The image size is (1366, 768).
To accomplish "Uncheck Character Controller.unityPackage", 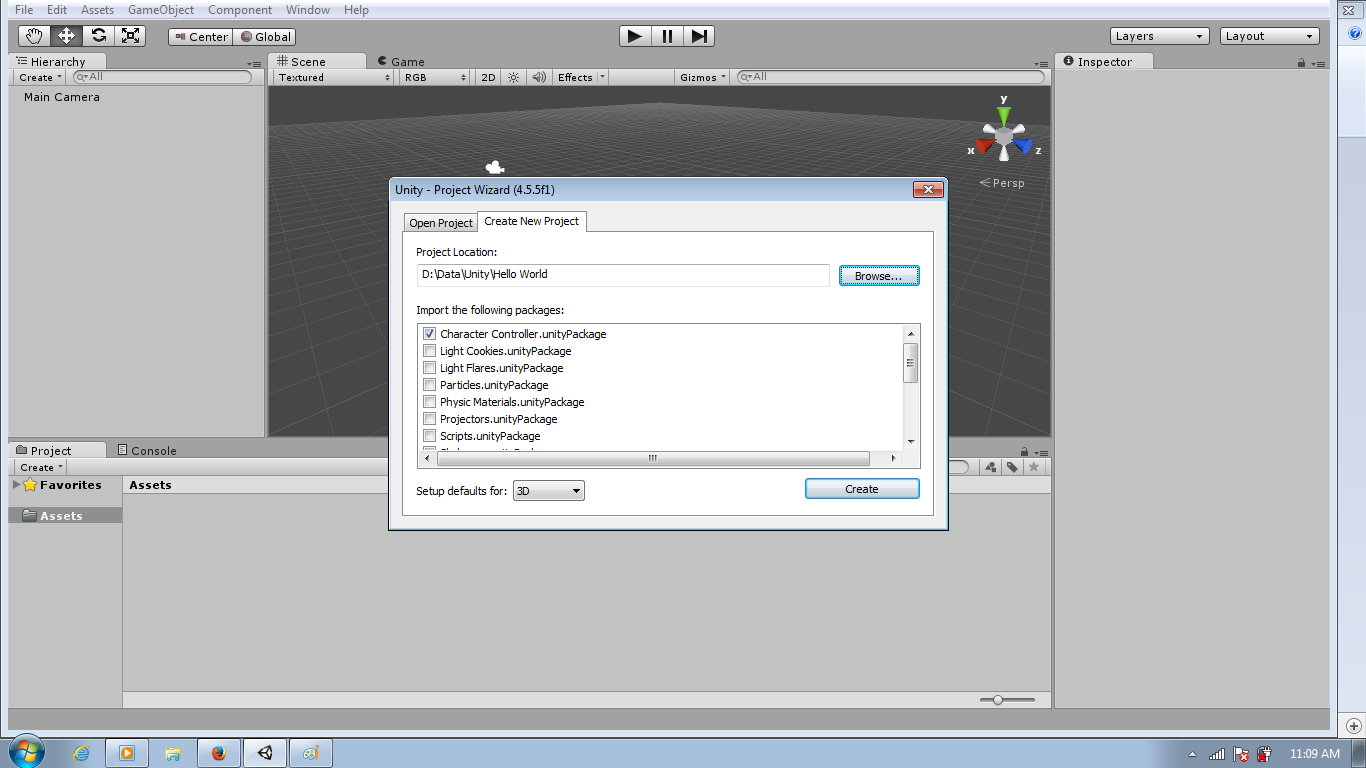I will [x=429, y=333].
